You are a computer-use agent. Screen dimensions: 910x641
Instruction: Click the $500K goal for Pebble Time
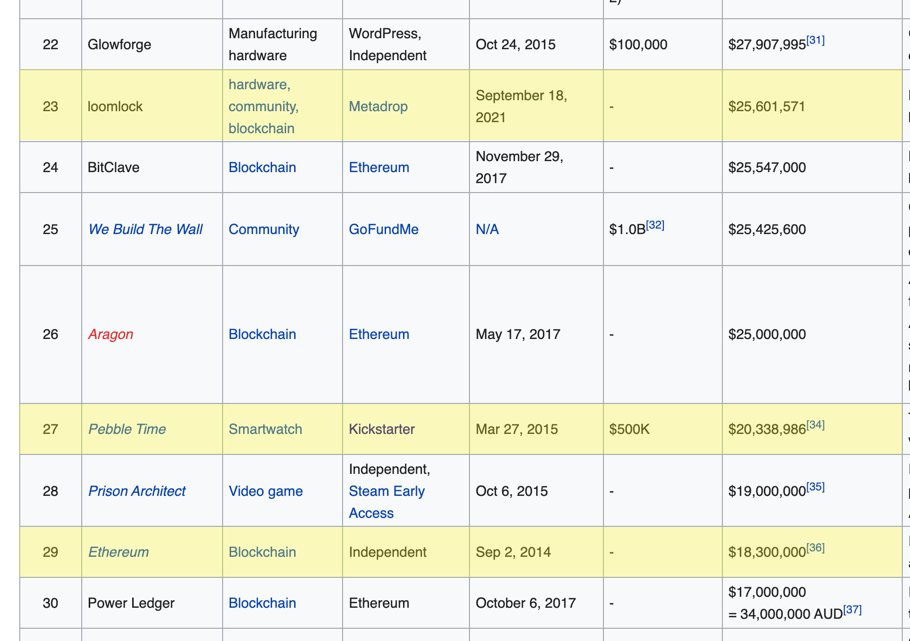[x=629, y=429]
